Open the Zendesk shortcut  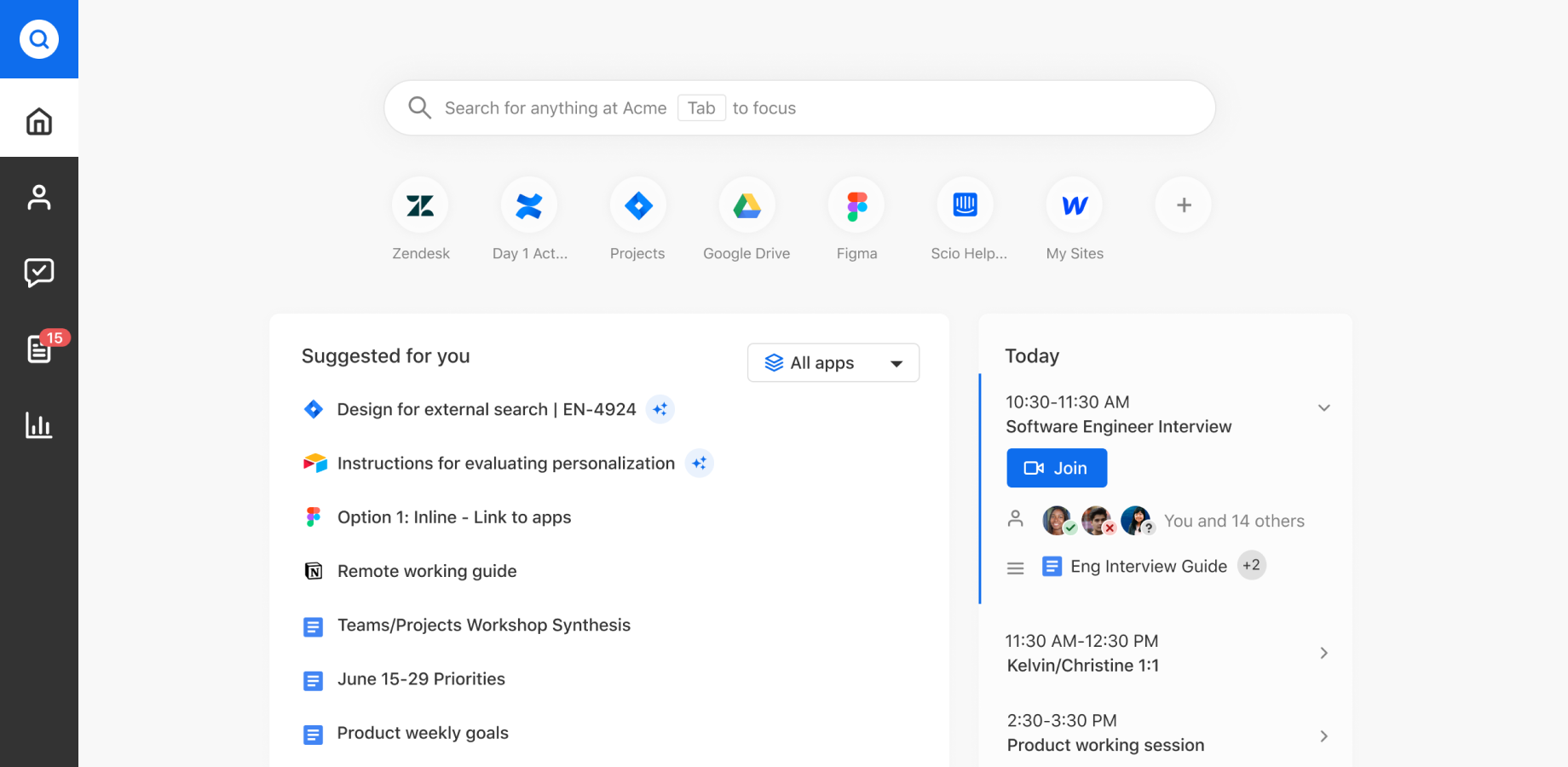tap(420, 205)
